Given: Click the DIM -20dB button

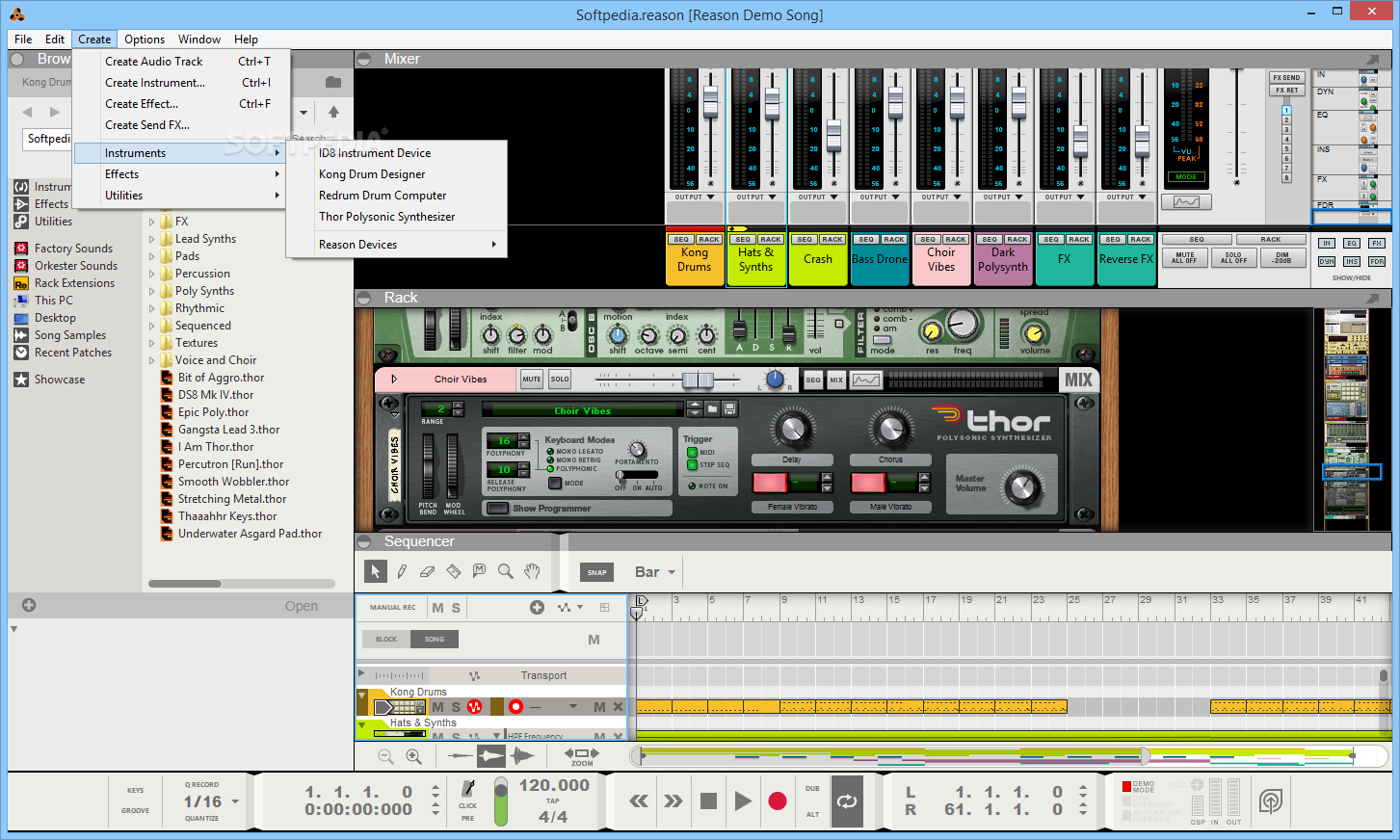Looking at the screenshot, I should pos(1282,258).
